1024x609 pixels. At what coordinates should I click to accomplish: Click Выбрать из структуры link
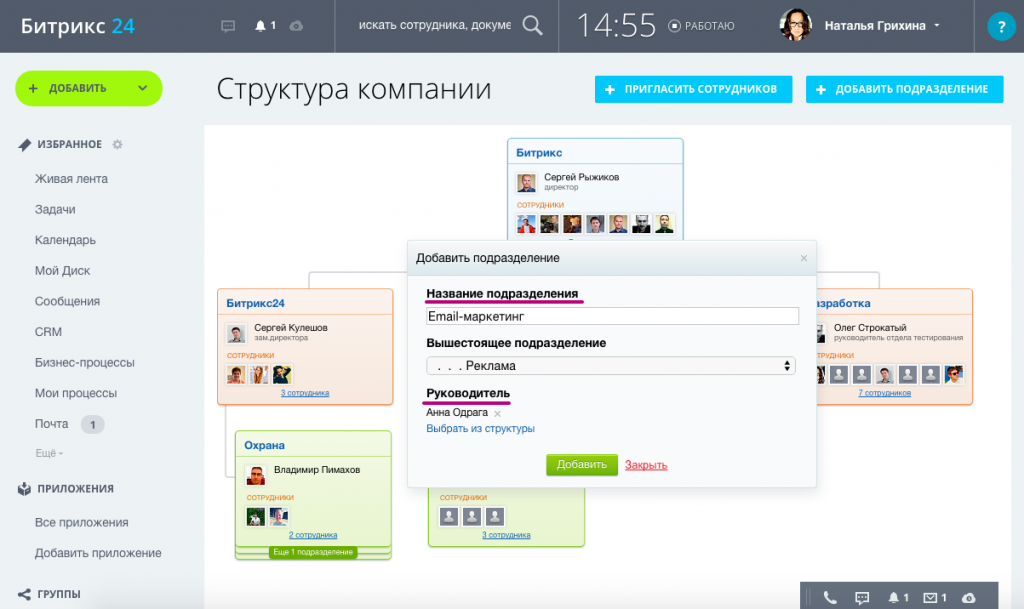[480, 429]
